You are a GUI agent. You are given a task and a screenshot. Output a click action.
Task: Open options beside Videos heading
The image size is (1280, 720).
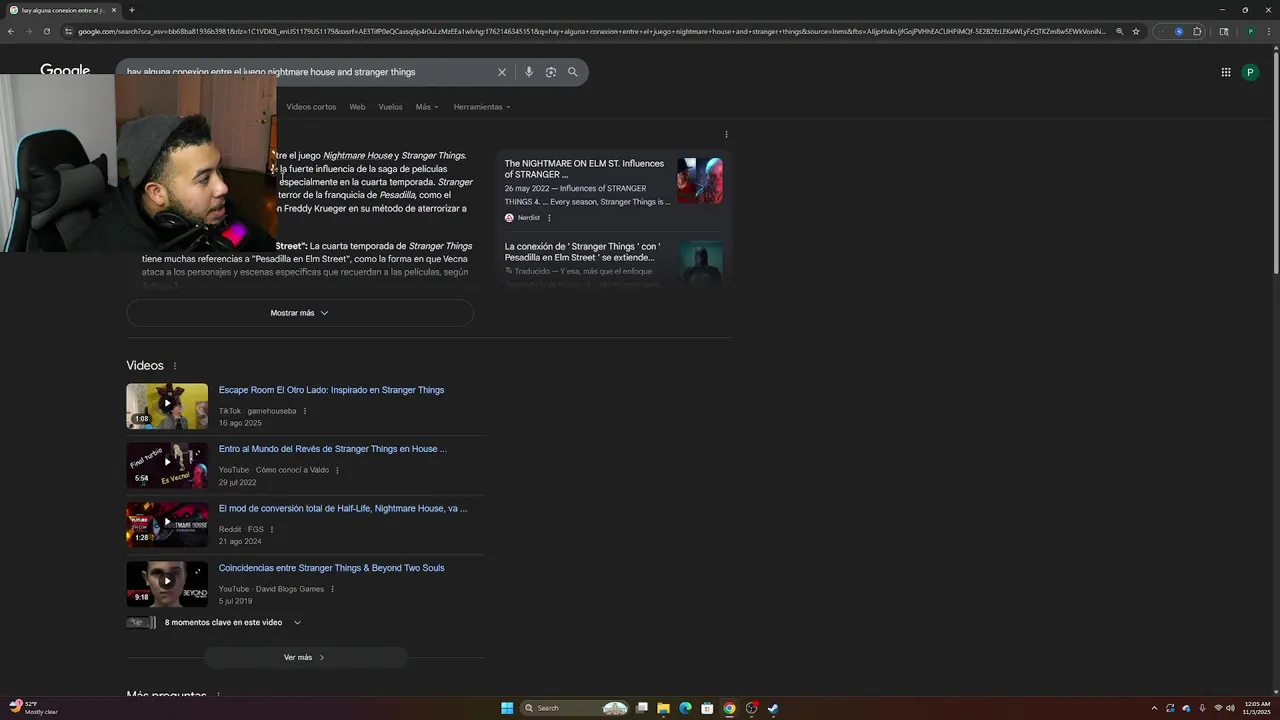(175, 366)
